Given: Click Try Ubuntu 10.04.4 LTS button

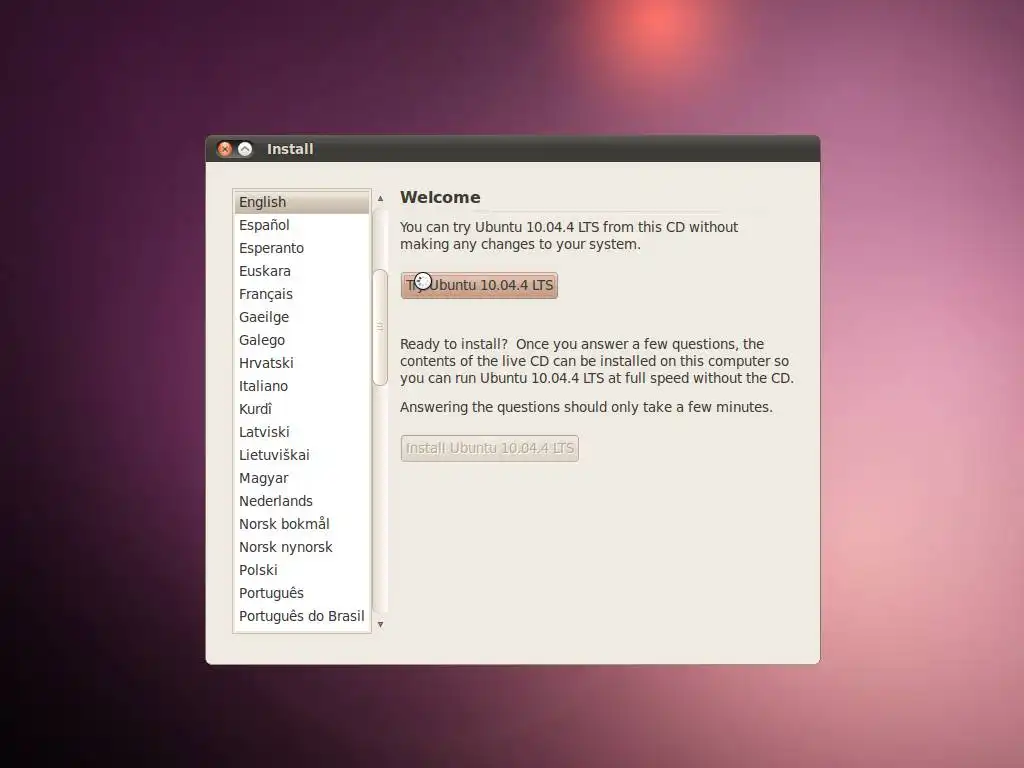Looking at the screenshot, I should pos(479,285).
